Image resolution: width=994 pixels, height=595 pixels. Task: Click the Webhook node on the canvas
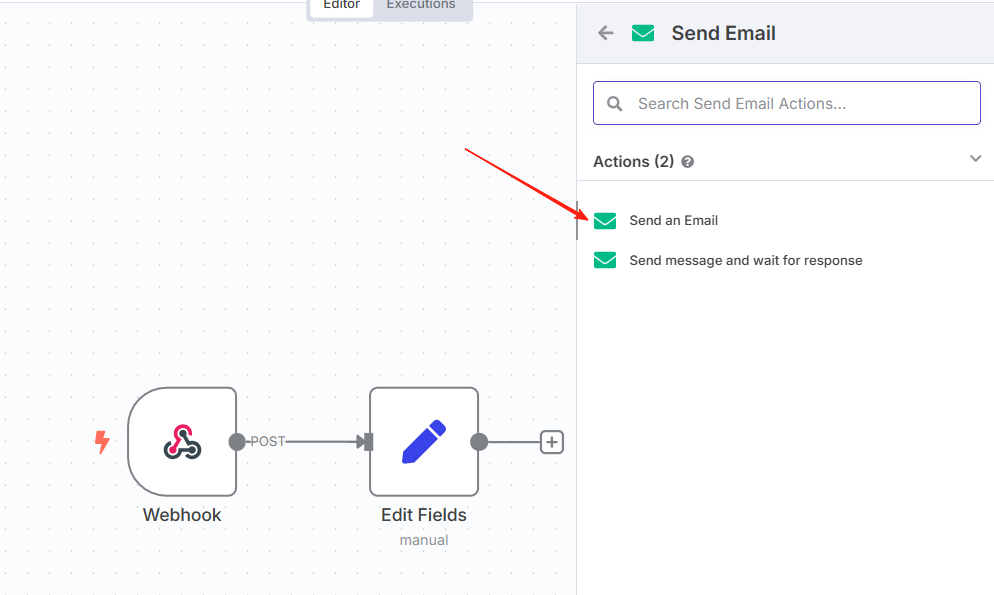[183, 442]
